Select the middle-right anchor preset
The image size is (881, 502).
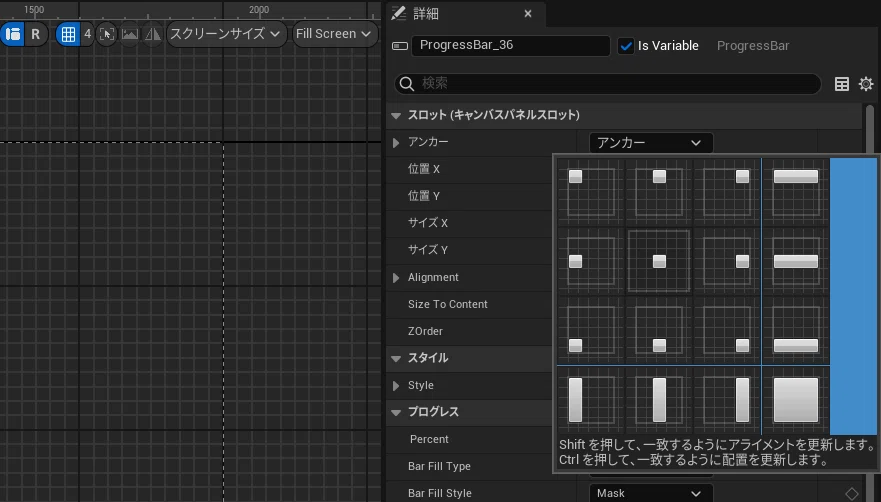pos(726,261)
